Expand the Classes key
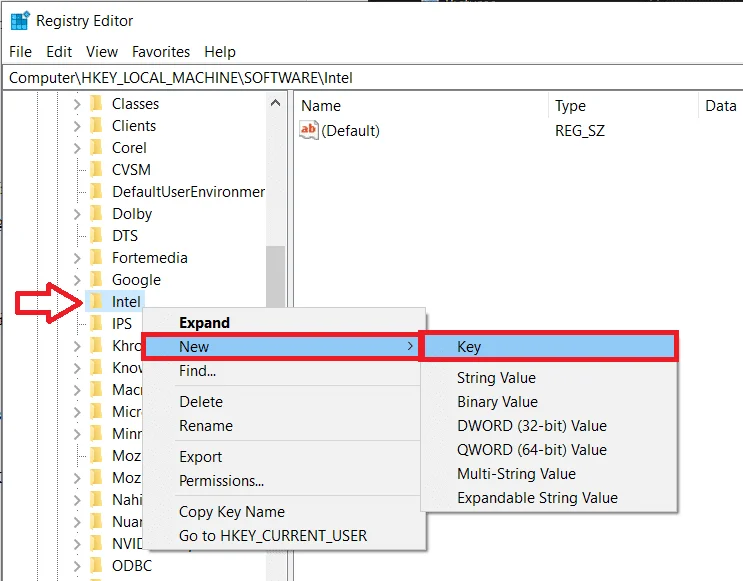 click(x=77, y=104)
